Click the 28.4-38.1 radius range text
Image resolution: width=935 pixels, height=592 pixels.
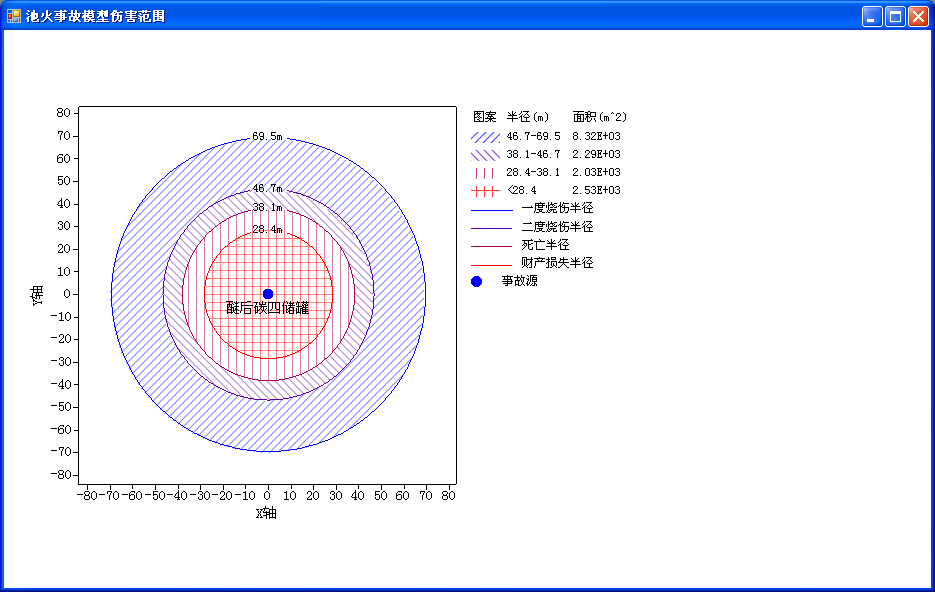[x=533, y=172]
